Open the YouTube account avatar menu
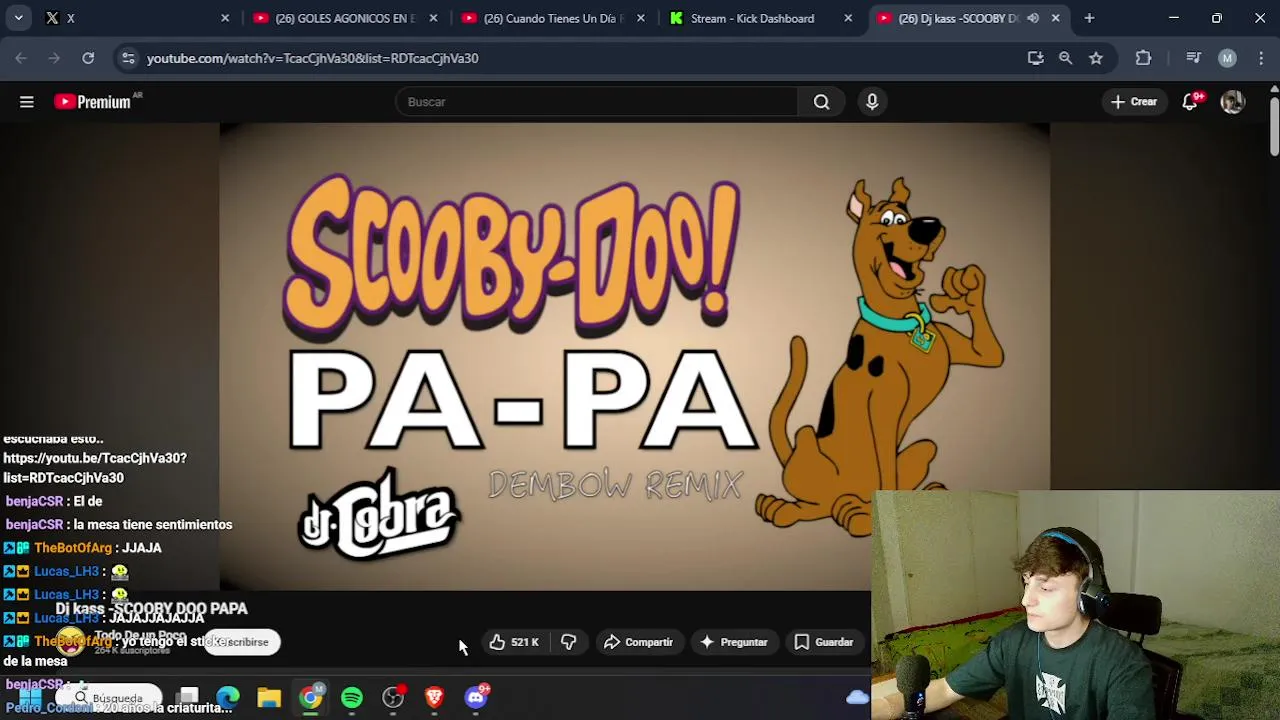 click(x=1232, y=101)
